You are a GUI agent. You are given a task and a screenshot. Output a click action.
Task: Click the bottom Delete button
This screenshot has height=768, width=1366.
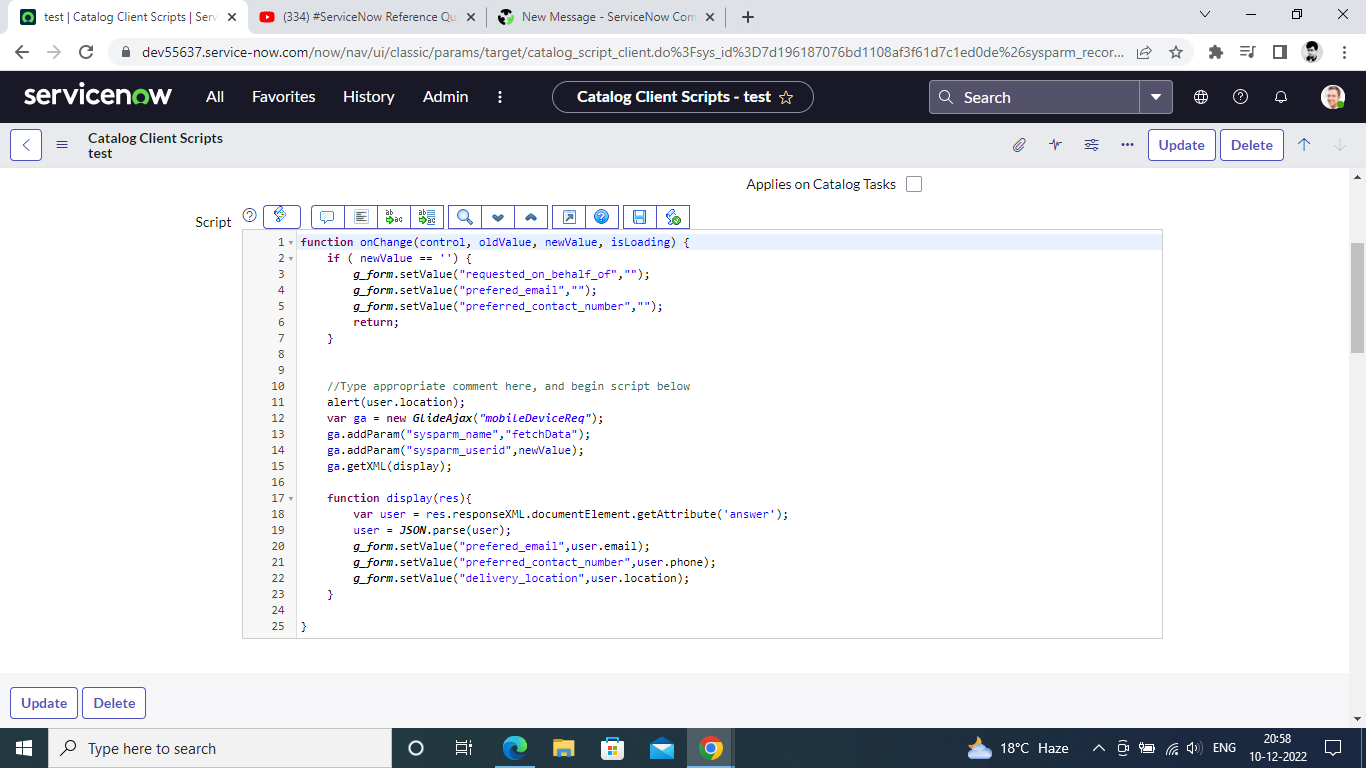(x=114, y=703)
